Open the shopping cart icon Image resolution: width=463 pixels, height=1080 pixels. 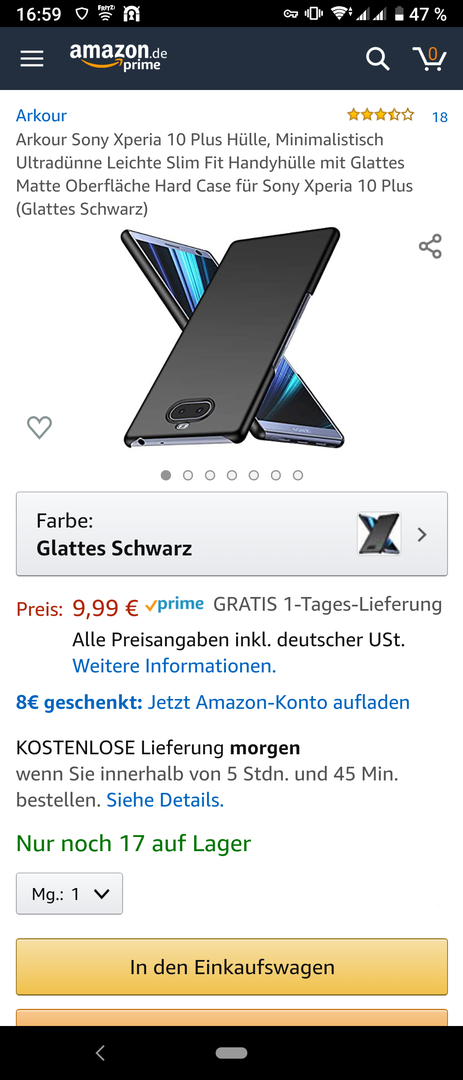[x=429, y=59]
